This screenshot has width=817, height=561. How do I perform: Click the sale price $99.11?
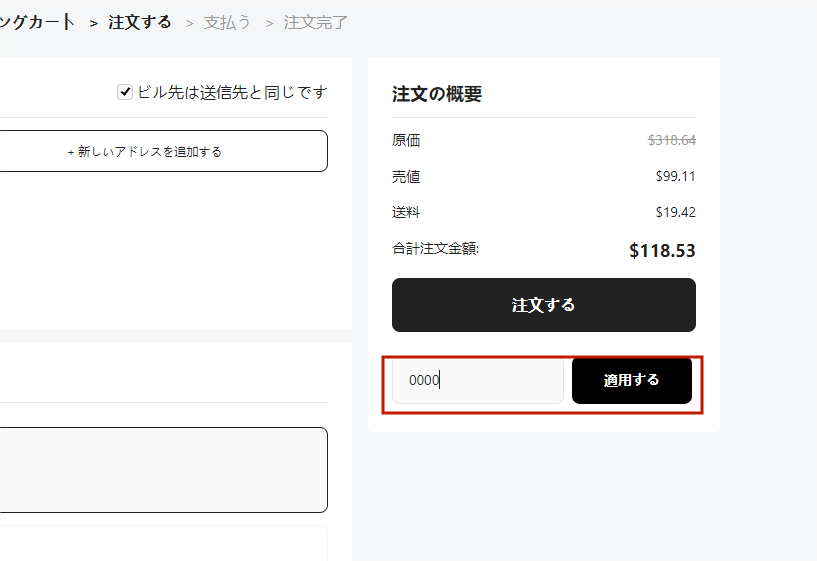pyautogui.click(x=675, y=176)
